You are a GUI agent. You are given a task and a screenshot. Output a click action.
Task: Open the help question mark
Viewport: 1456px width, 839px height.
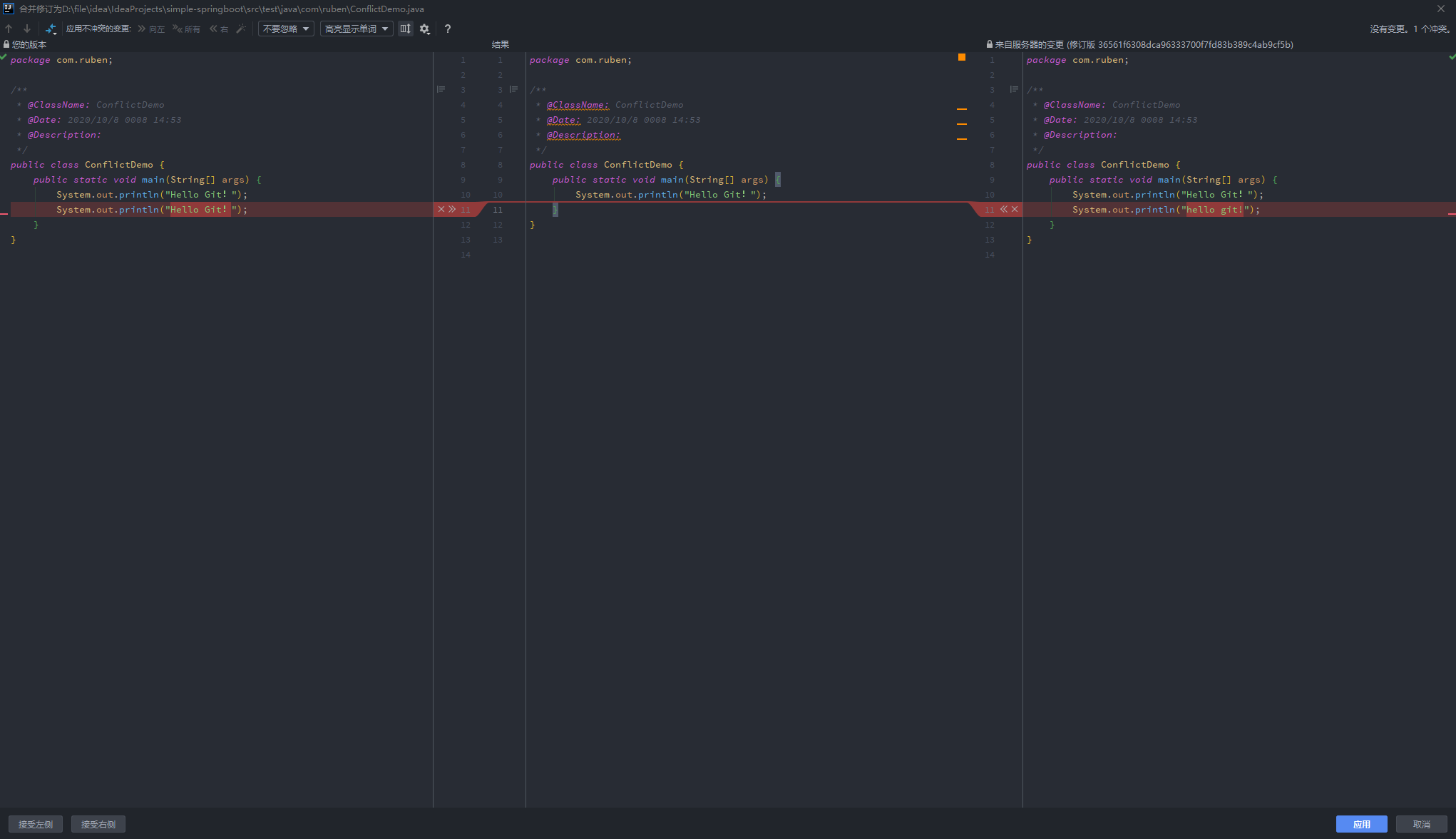click(448, 29)
